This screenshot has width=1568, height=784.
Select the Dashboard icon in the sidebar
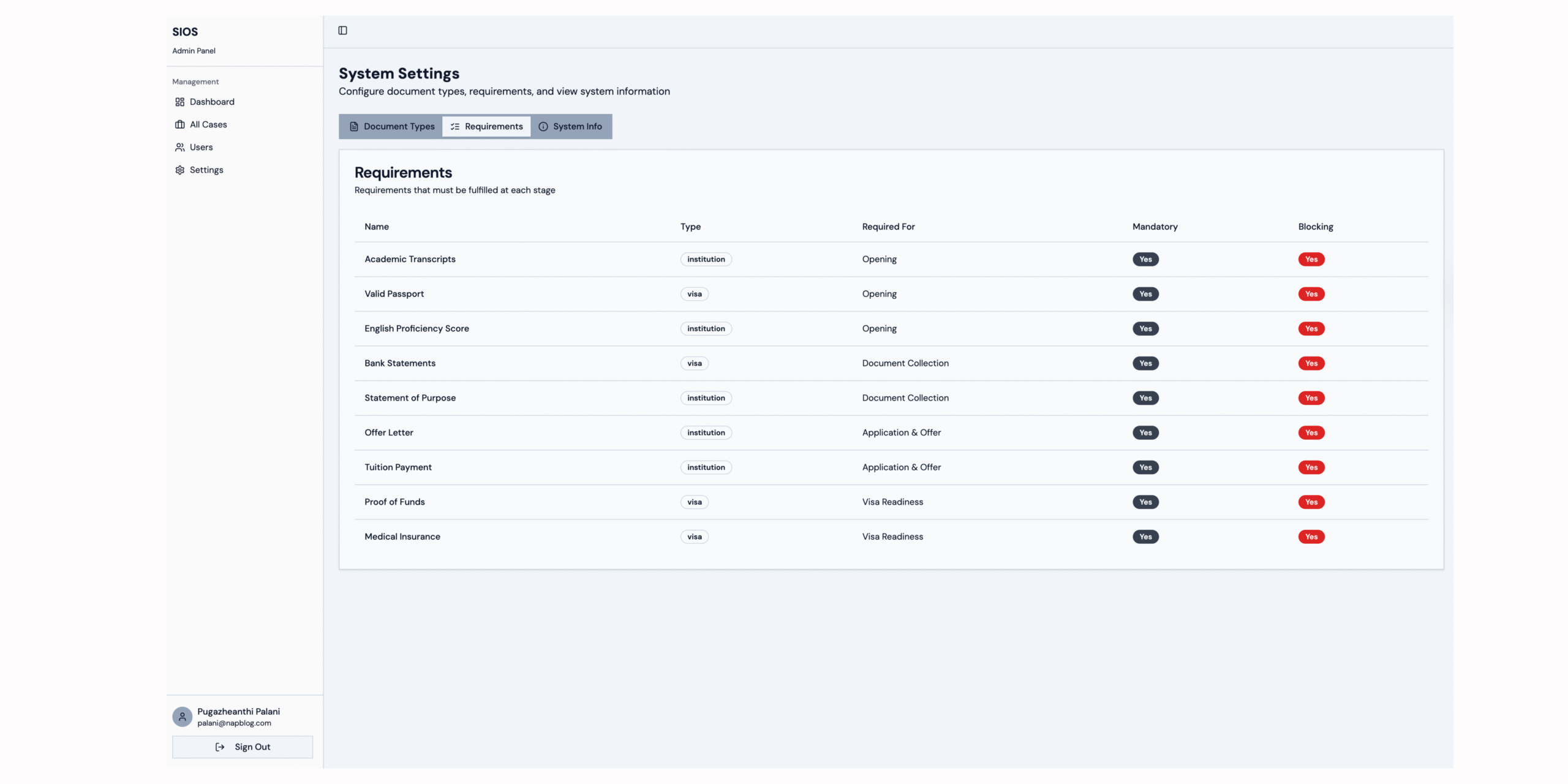tap(179, 102)
